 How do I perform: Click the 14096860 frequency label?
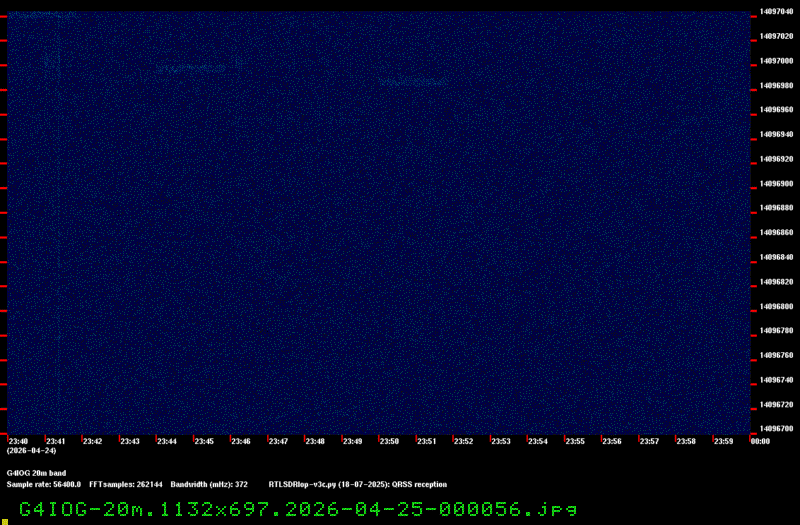coord(777,232)
